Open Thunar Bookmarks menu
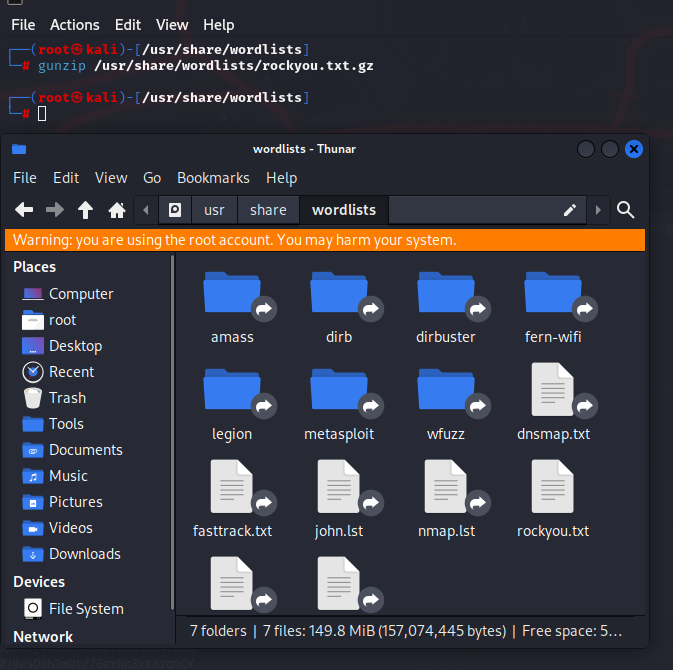Screen dimensions: 673x670 pos(213,178)
